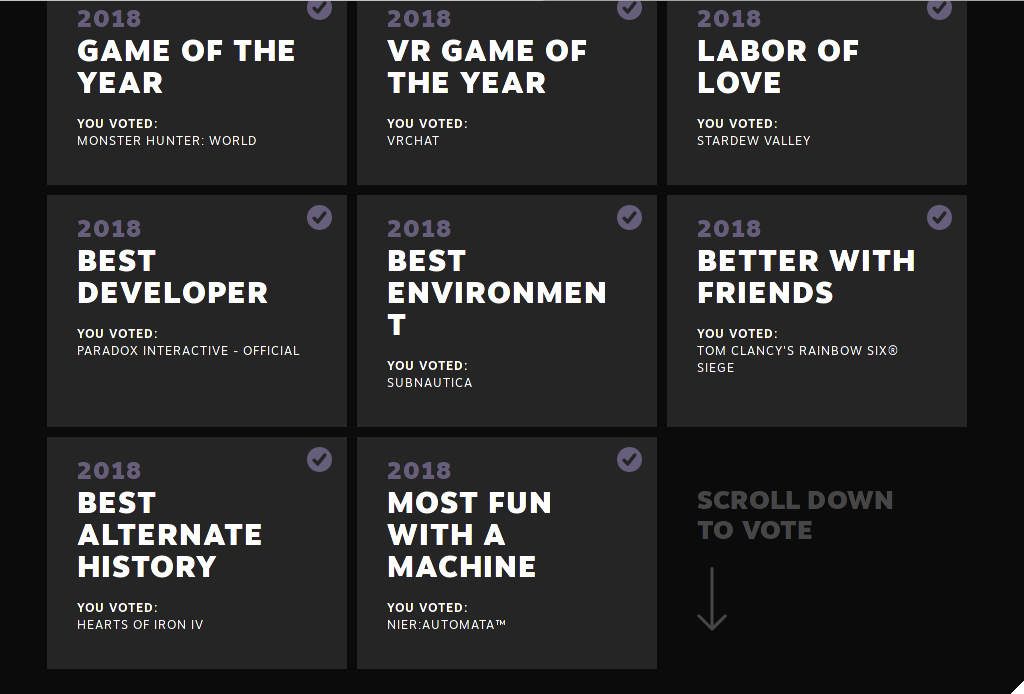1024x694 pixels.
Task: Open the Best Developer award card
Action: click(x=197, y=311)
